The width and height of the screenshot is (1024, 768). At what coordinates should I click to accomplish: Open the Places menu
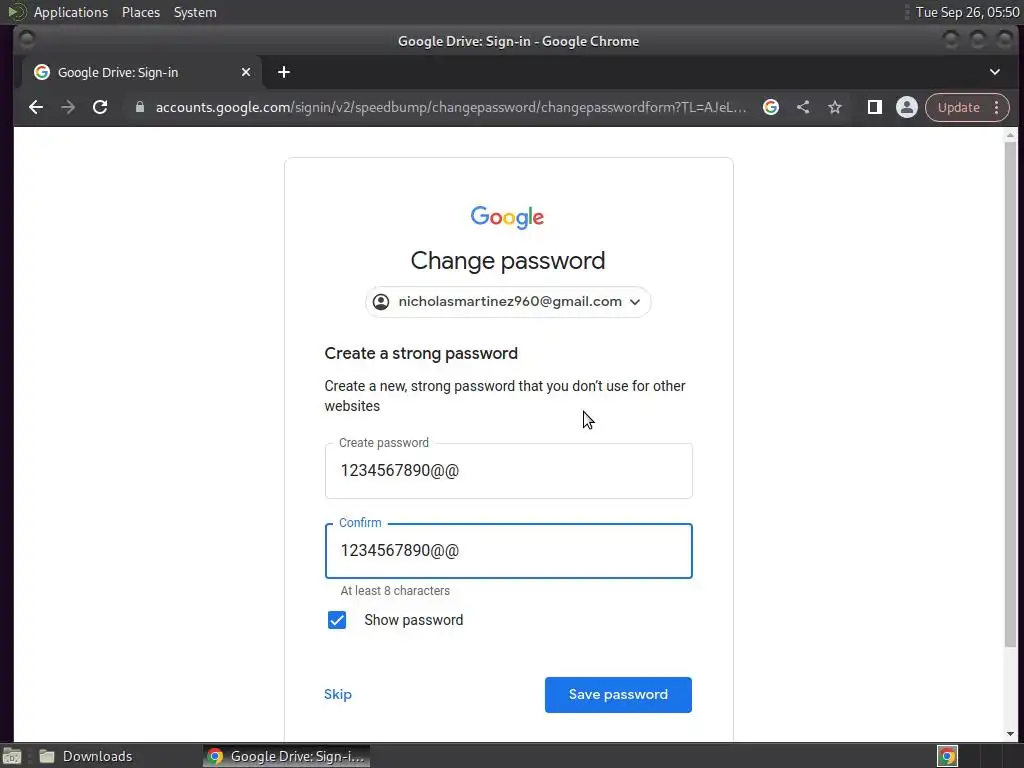pyautogui.click(x=141, y=12)
